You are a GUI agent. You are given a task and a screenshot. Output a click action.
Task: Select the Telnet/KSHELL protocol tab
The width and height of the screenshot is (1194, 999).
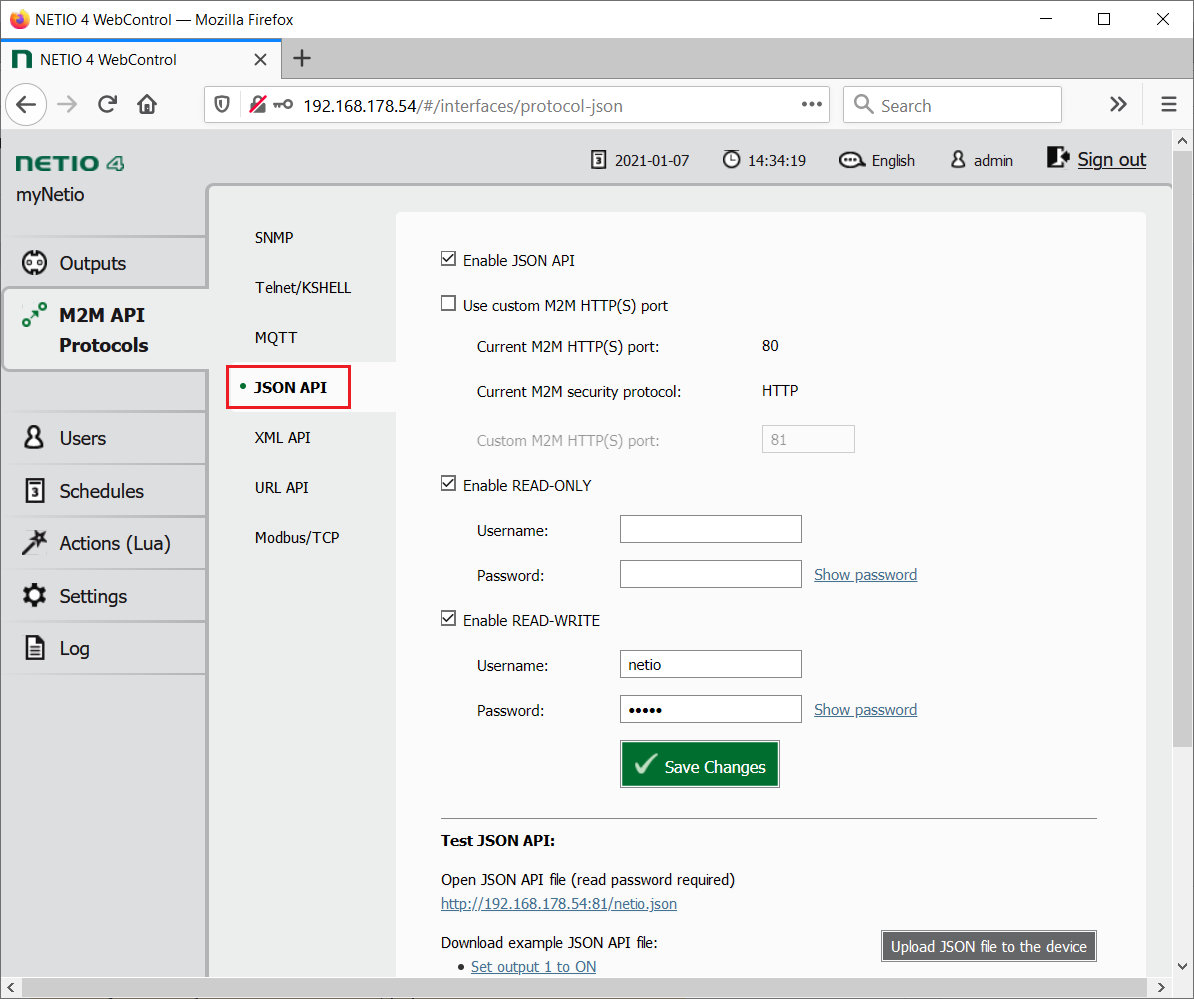click(x=303, y=288)
